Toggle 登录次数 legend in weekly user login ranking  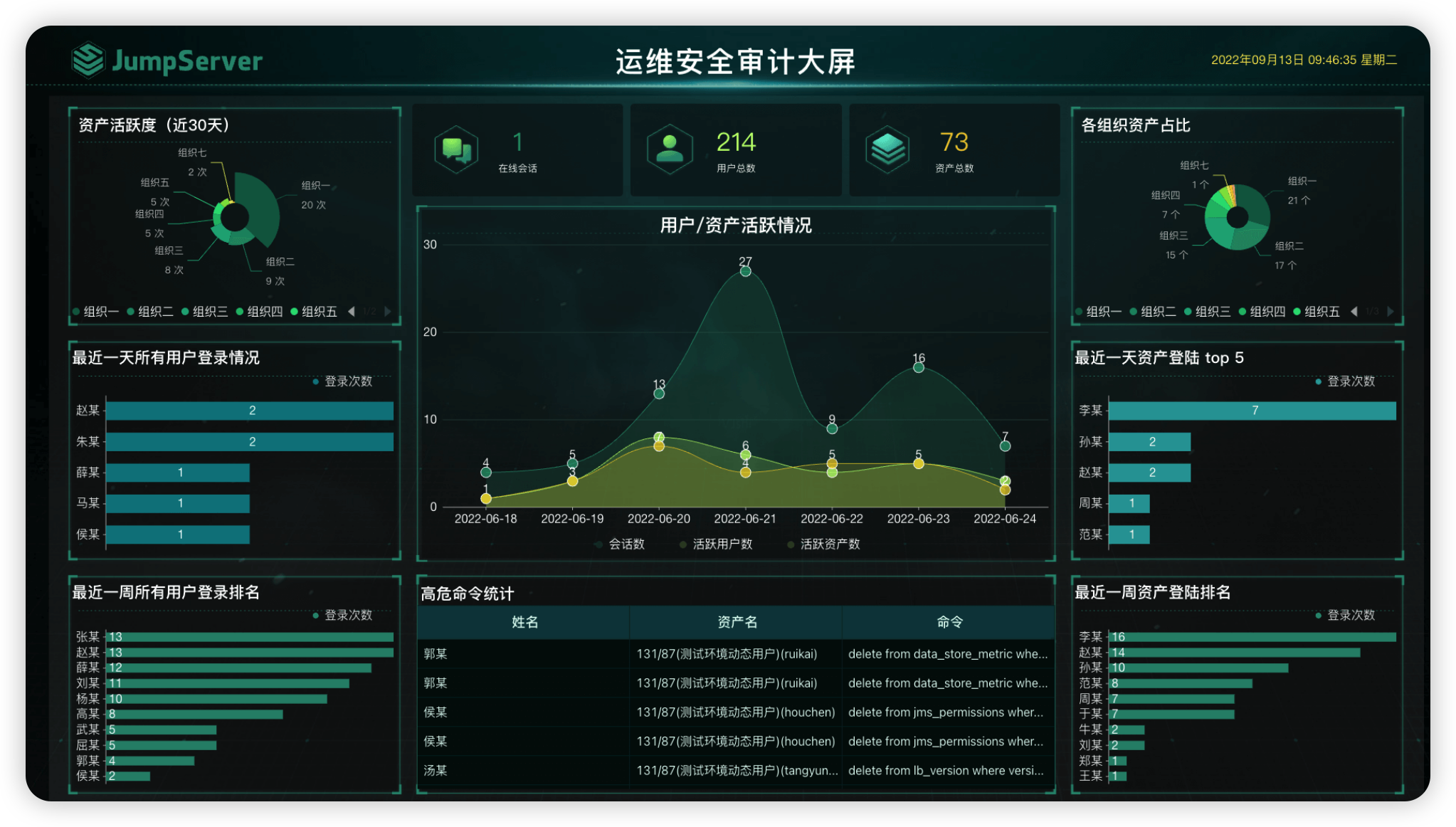(x=342, y=615)
